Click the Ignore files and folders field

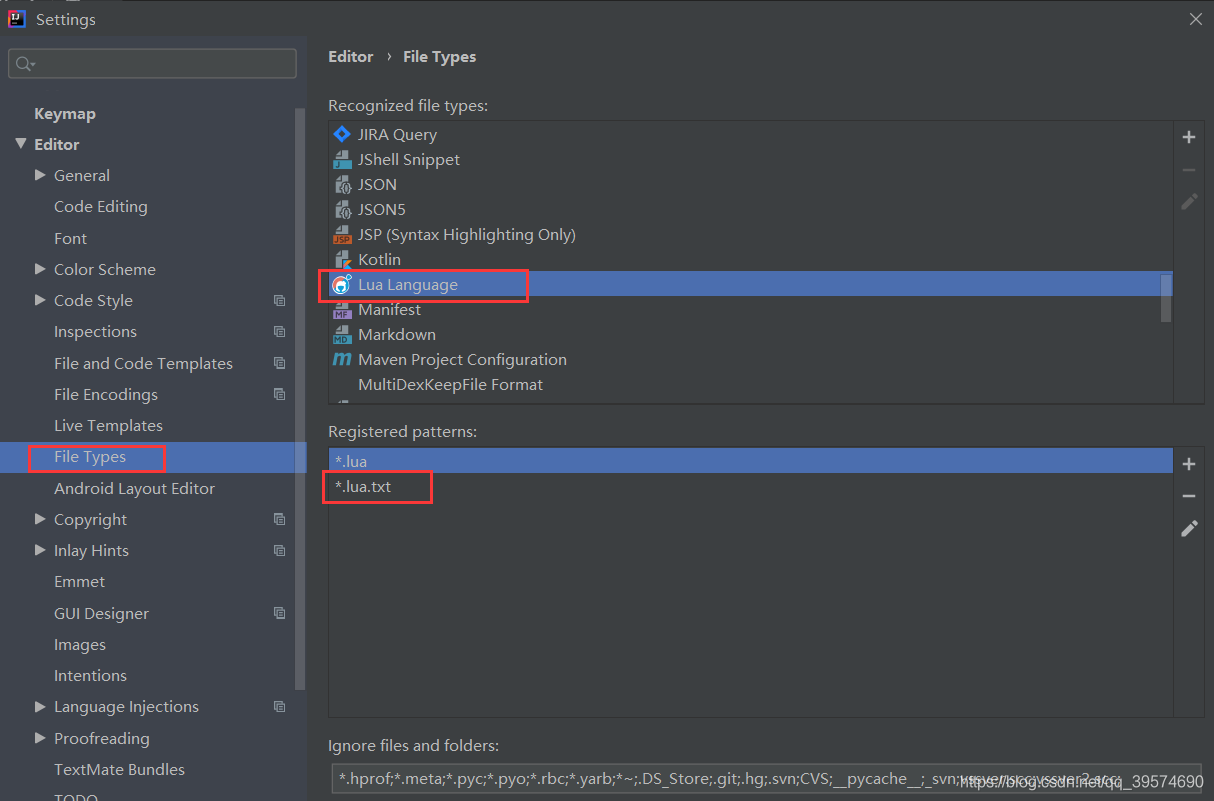point(766,780)
